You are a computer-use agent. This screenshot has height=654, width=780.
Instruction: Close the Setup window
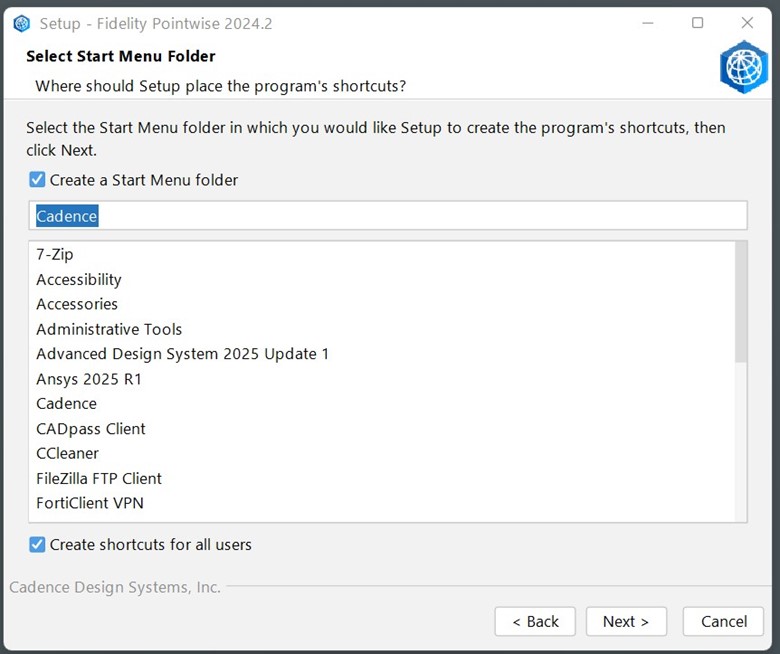[x=747, y=23]
